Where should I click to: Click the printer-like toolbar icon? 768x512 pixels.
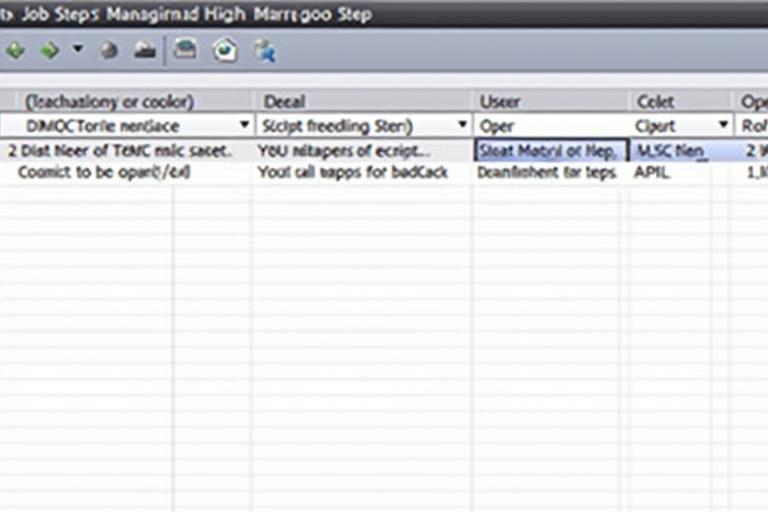click(x=185, y=50)
